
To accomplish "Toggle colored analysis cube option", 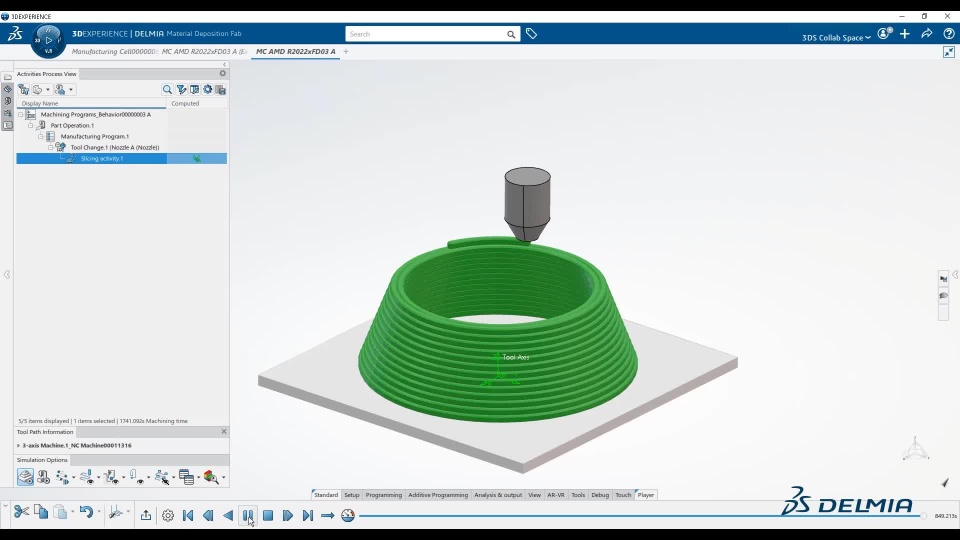I will 211,477.
